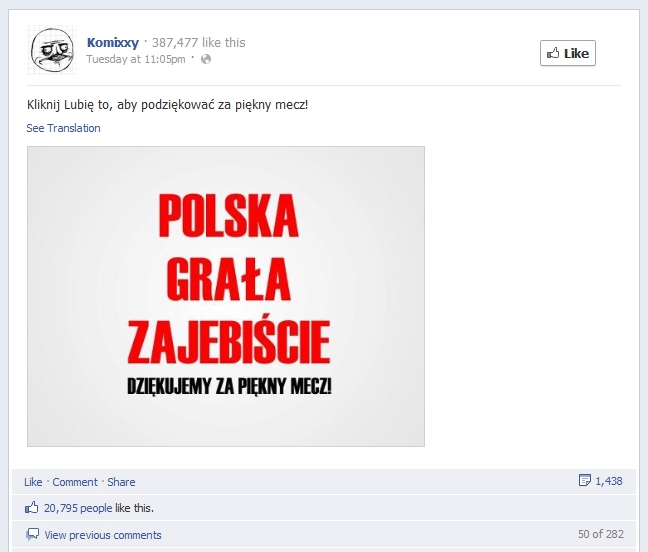Click Share below the post image

tap(121, 482)
